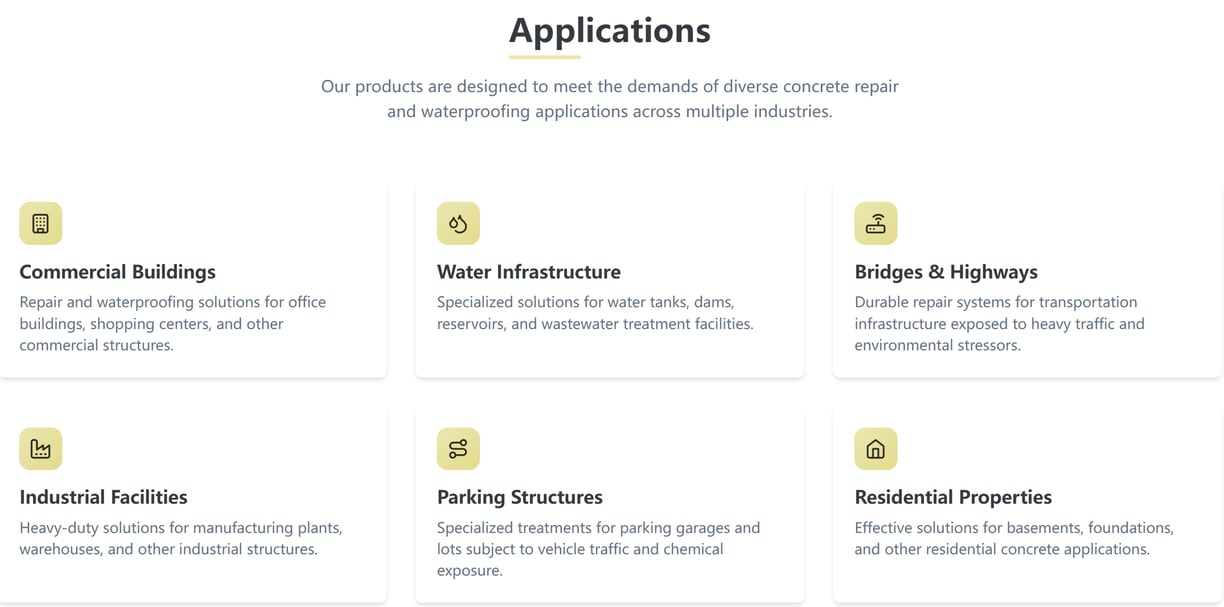Screen dimensions: 1224x607
Task: Select the Industrial Facilities heading
Action: (x=104, y=497)
